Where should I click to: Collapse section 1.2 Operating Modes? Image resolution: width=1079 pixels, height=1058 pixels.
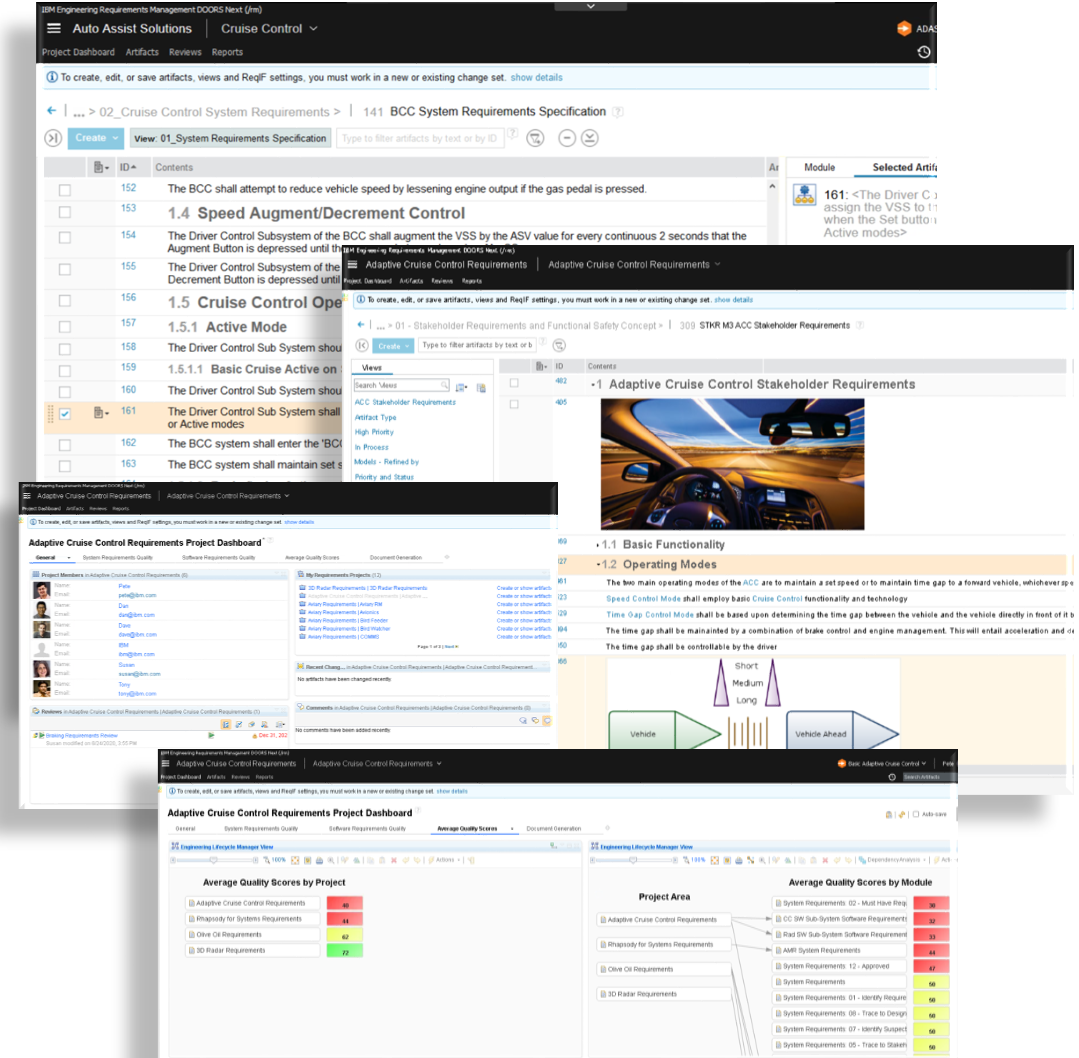pos(598,565)
